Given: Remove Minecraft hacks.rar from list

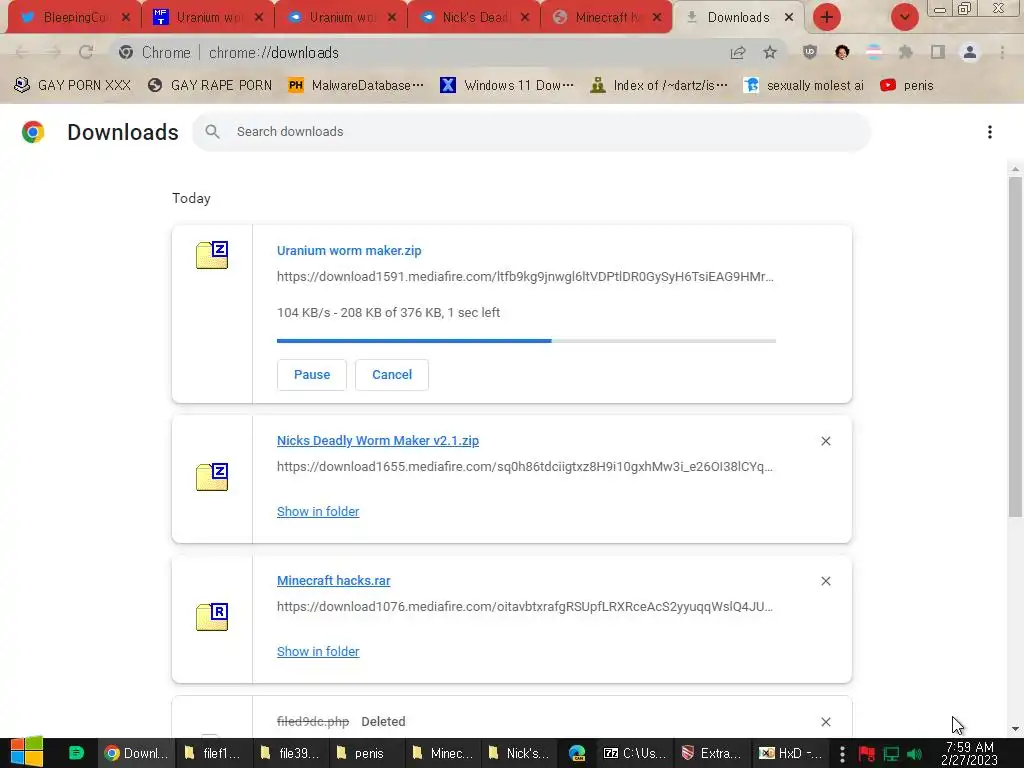Looking at the screenshot, I should [825, 581].
